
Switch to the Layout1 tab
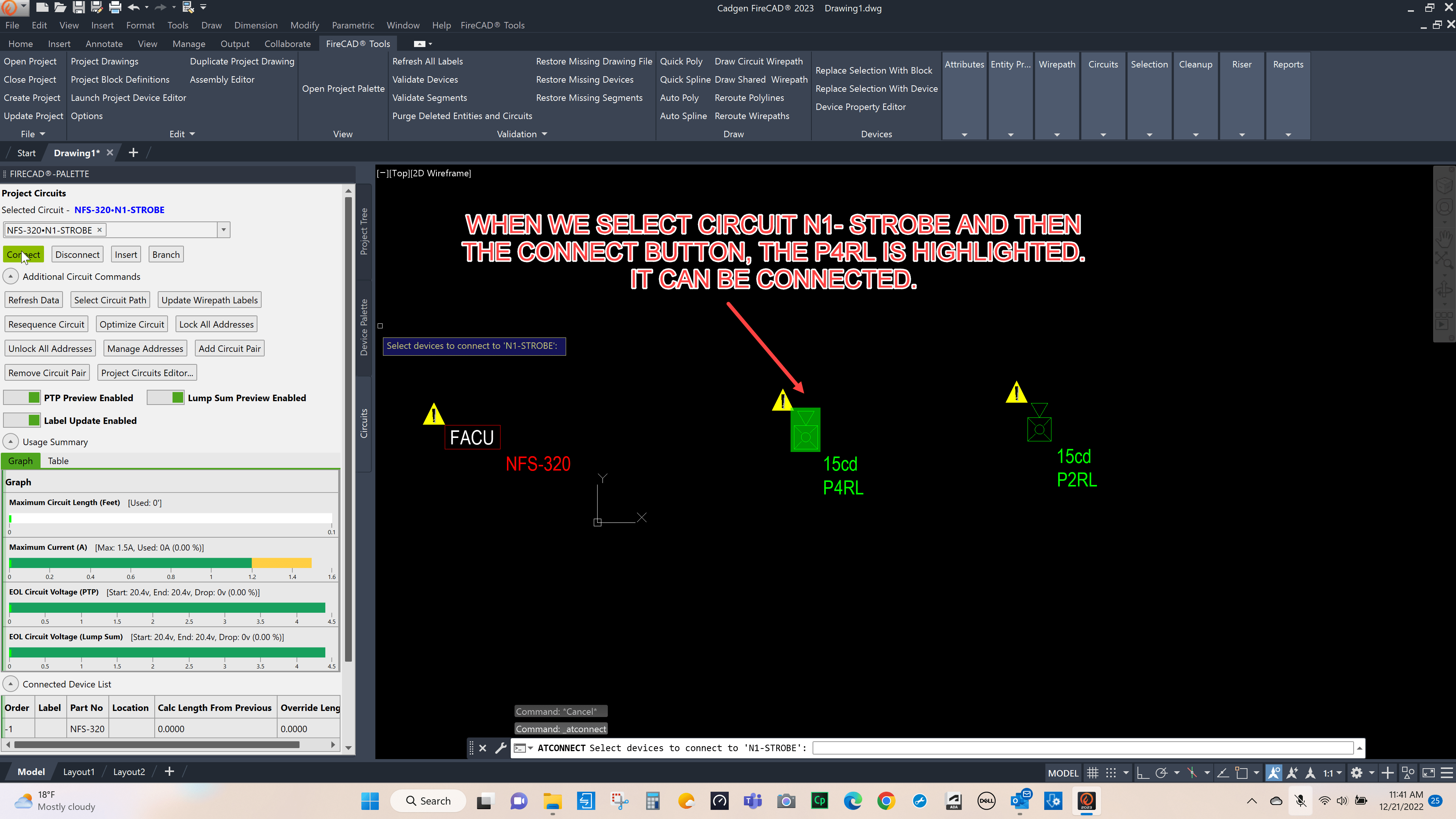[x=78, y=772]
